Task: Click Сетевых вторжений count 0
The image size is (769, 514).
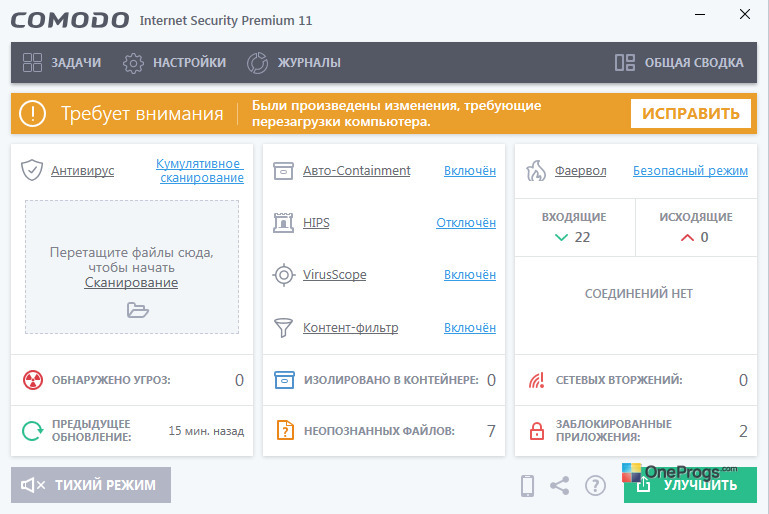Action: coord(743,380)
